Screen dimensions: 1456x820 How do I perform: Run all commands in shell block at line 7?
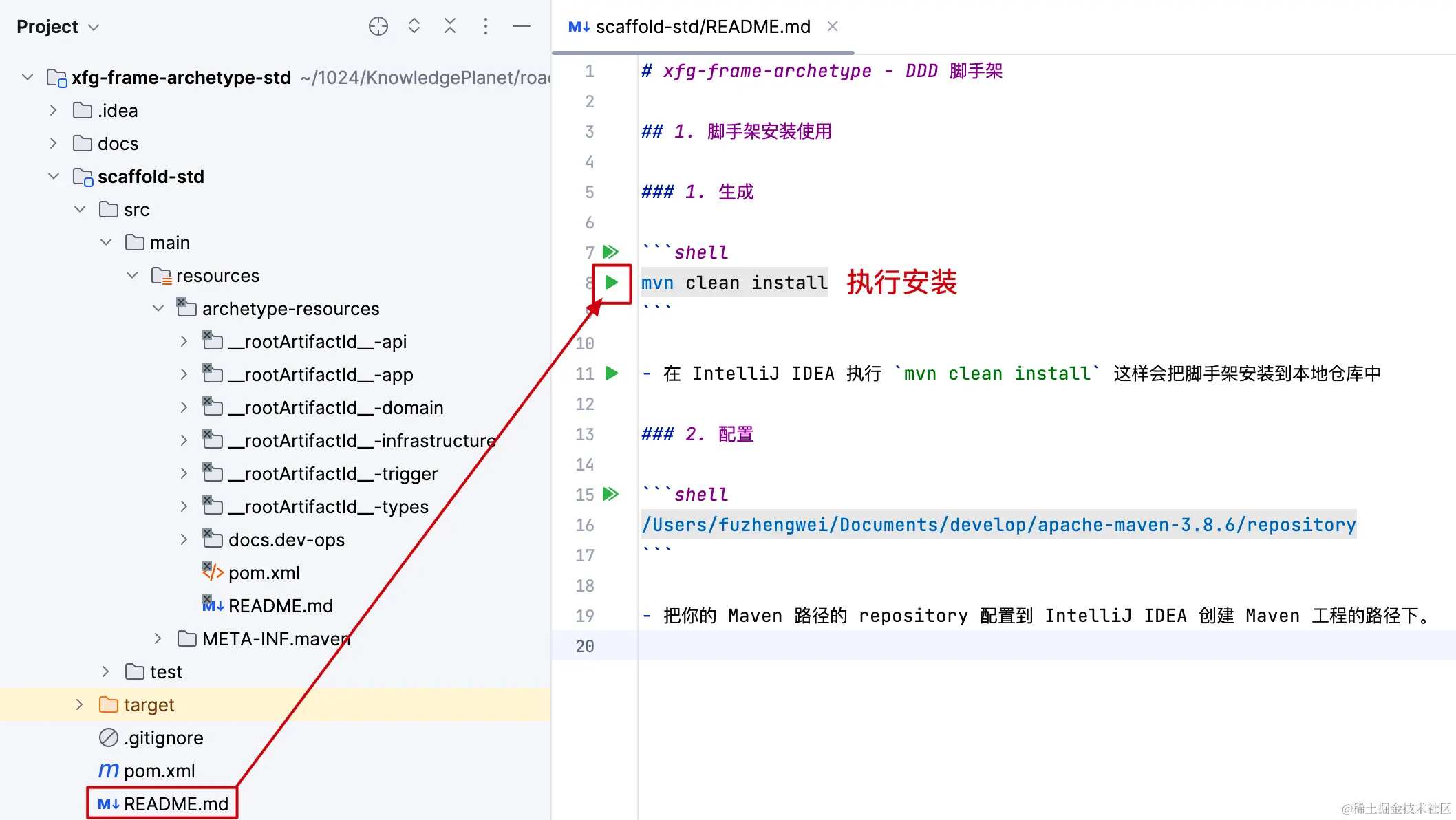[610, 252]
